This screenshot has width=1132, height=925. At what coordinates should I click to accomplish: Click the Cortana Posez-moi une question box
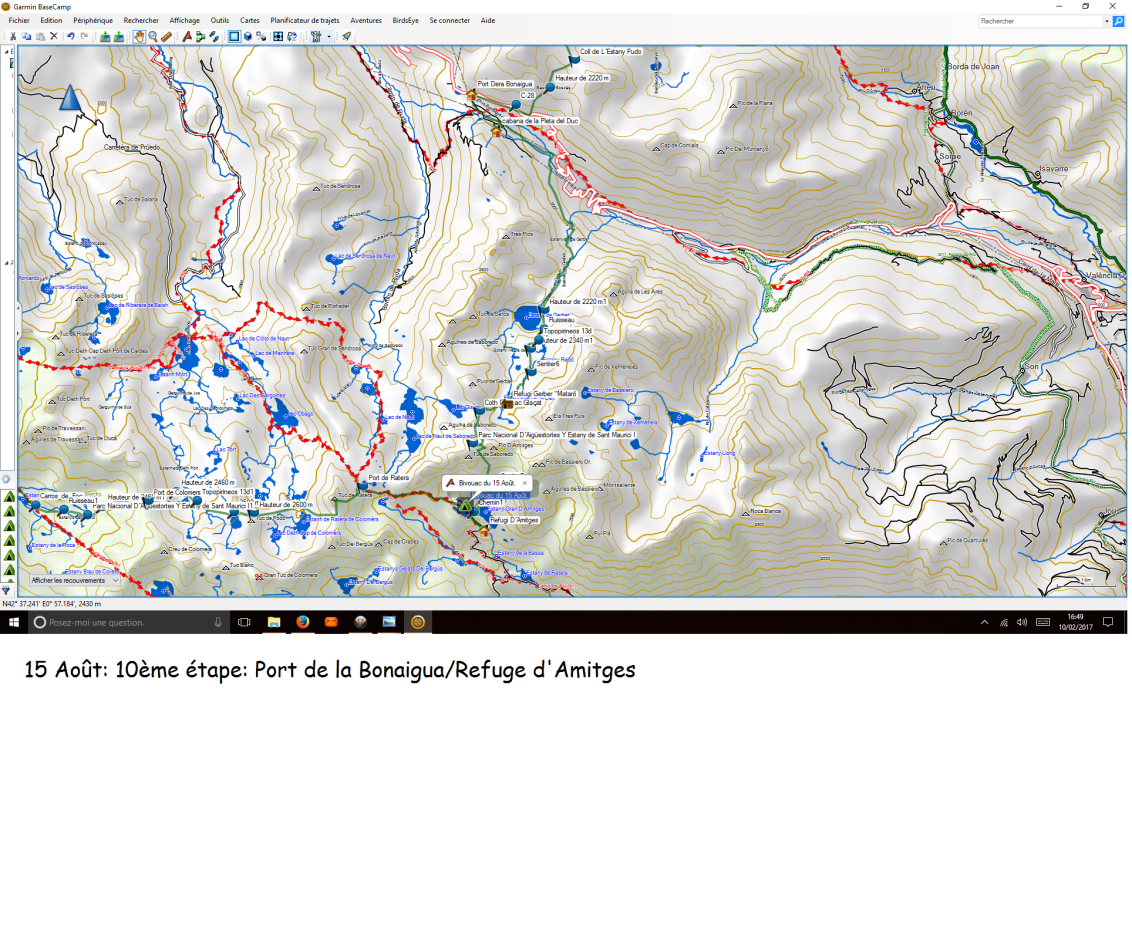129,622
